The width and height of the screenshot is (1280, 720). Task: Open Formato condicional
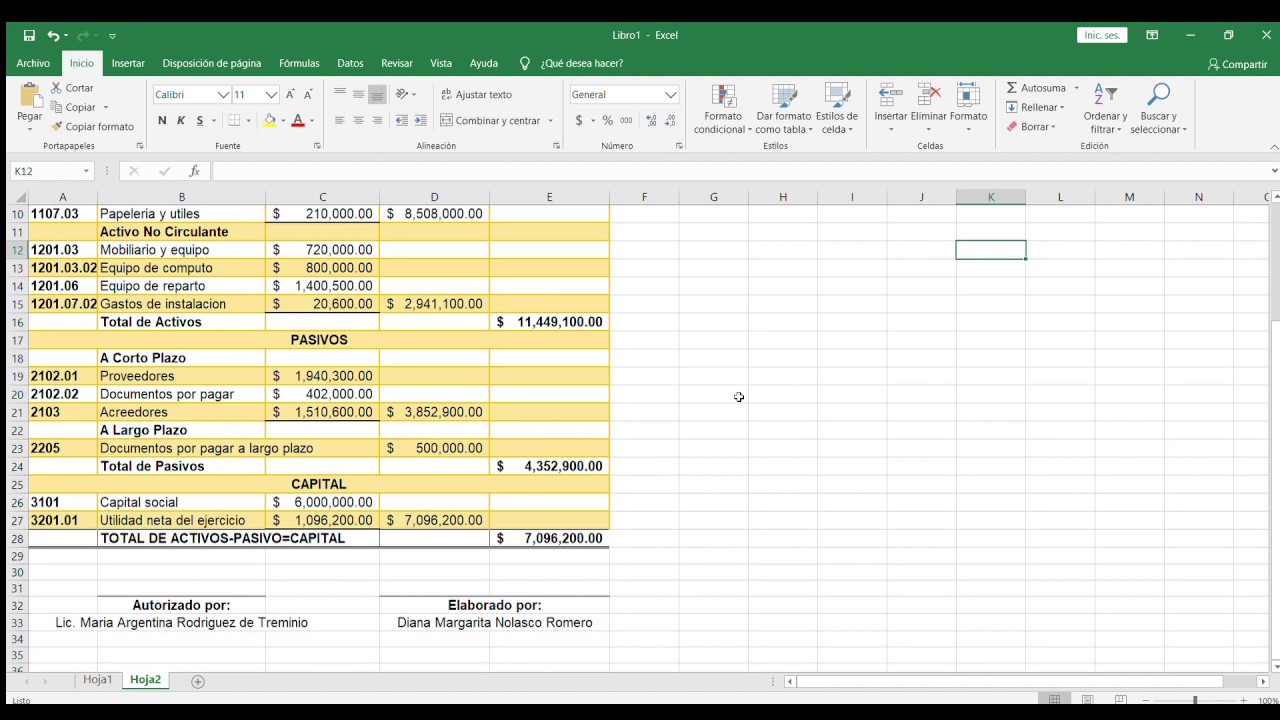click(722, 109)
